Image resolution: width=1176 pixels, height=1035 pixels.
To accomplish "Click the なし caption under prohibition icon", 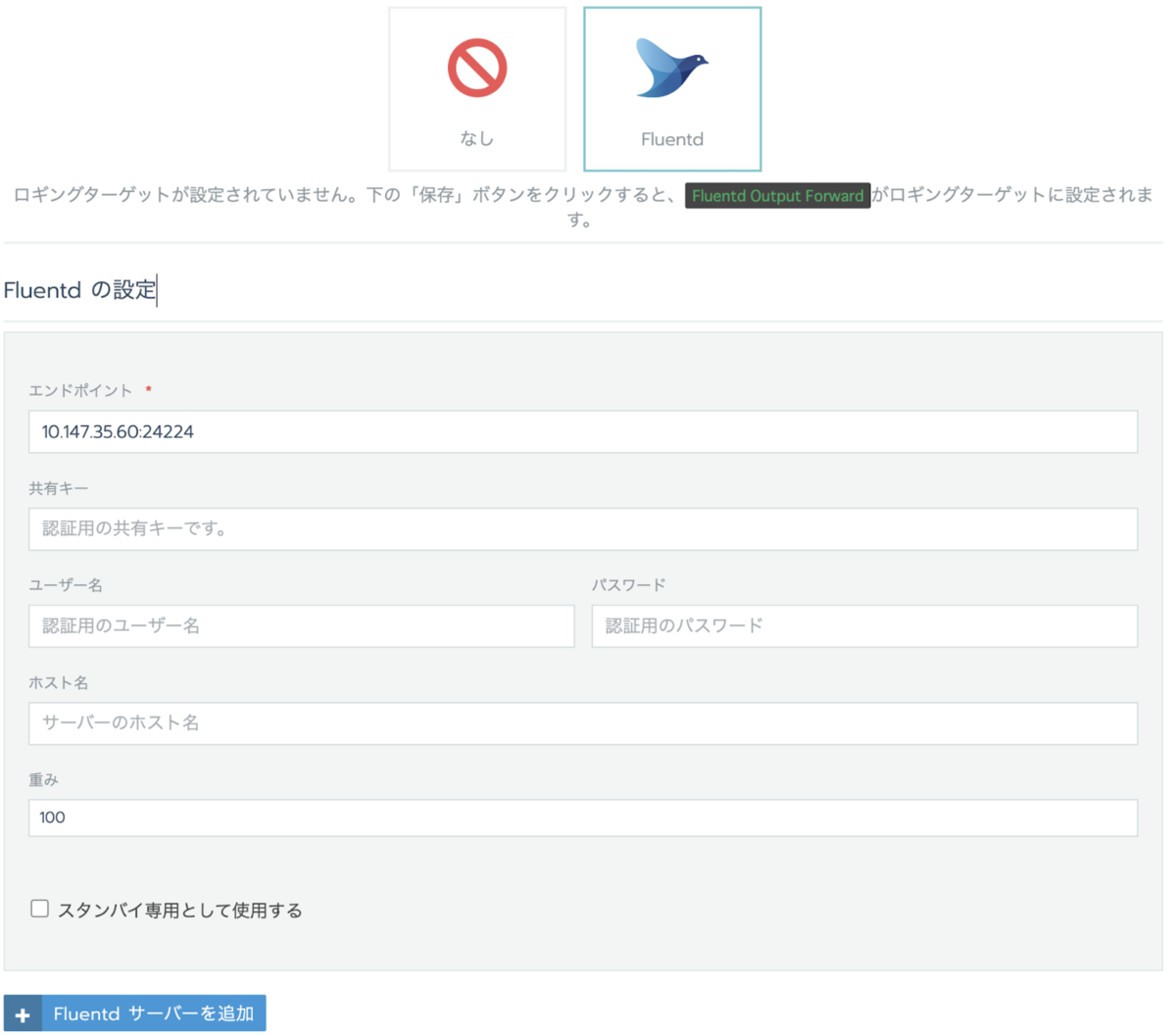I will [477, 138].
